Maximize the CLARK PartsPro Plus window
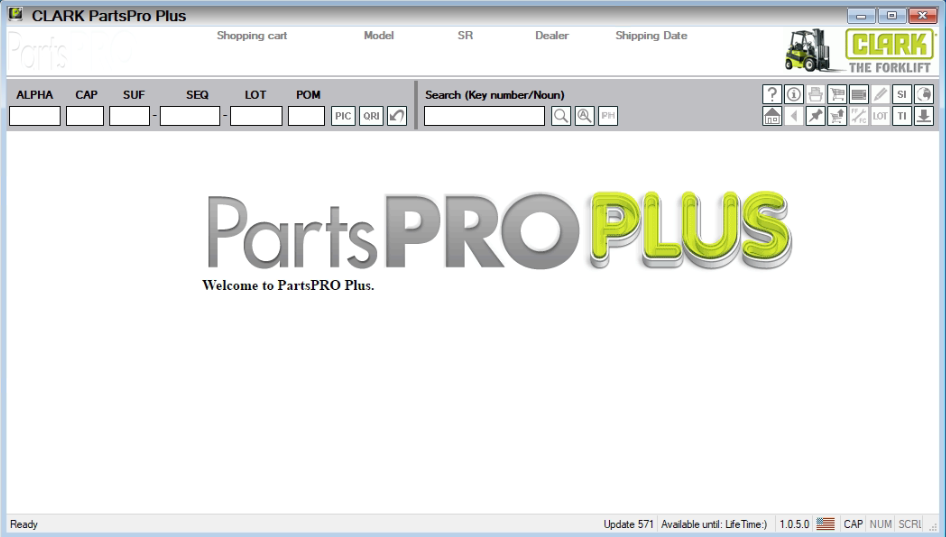This screenshot has height=537, width=946. pyautogui.click(x=892, y=16)
